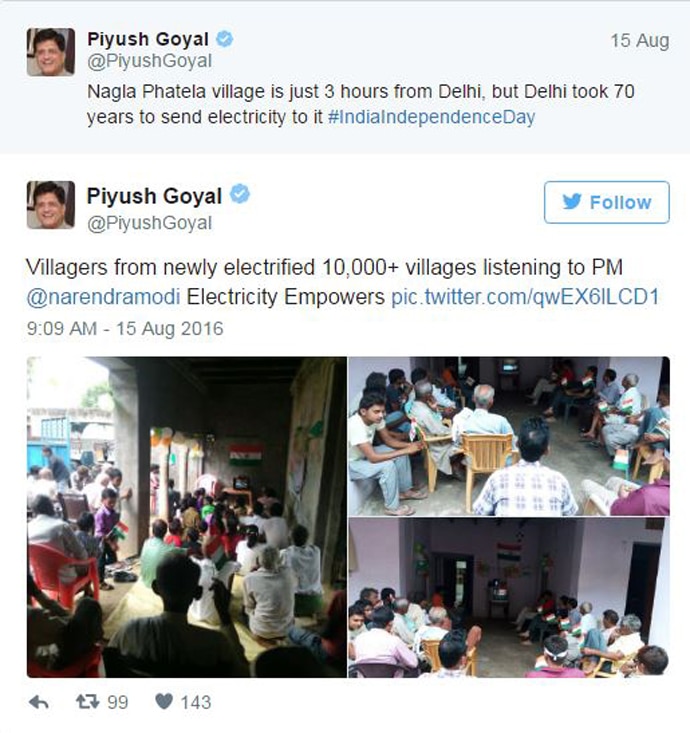Open pic.twitter.com/qwEX6ILCD1 link

tap(525, 297)
